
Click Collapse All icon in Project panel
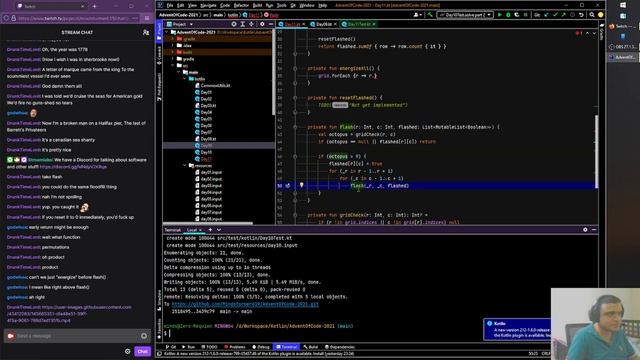tap(251, 24)
